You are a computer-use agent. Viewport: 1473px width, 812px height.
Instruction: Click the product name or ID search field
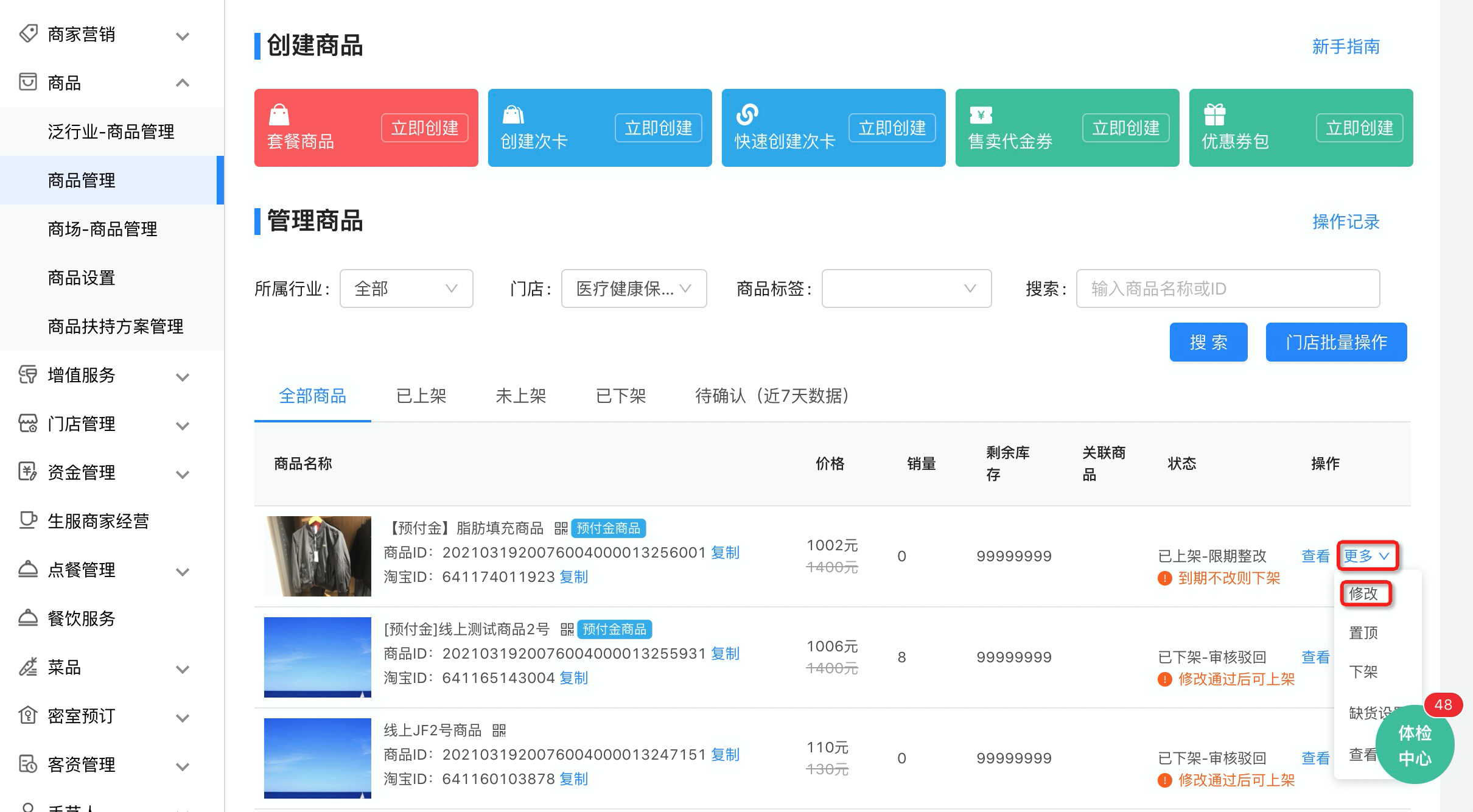pyautogui.click(x=1227, y=289)
